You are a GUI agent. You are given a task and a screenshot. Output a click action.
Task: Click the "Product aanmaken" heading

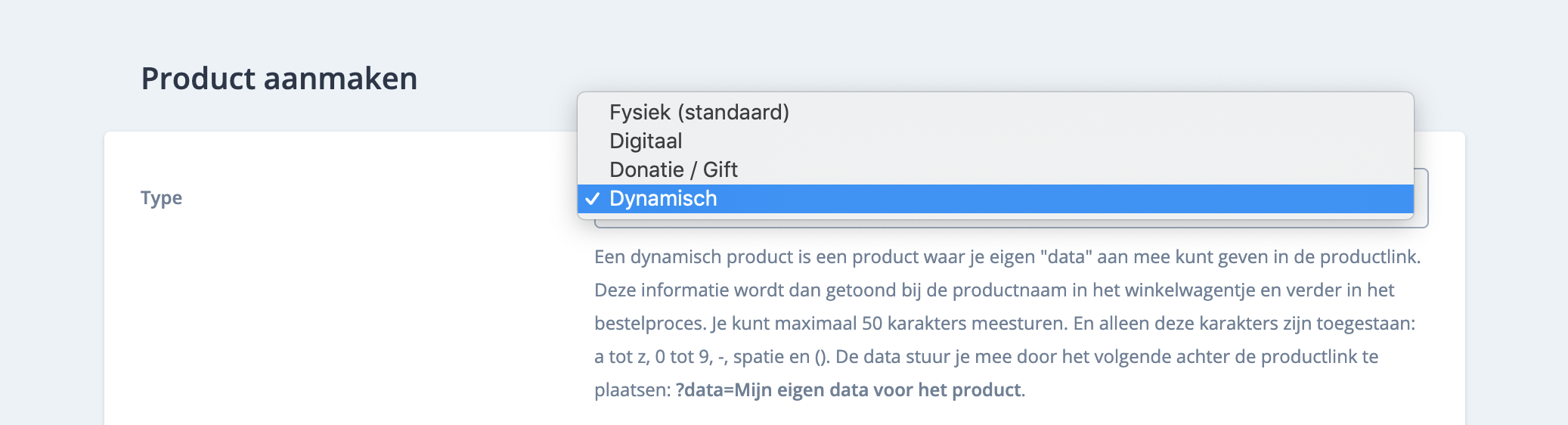coord(279,79)
